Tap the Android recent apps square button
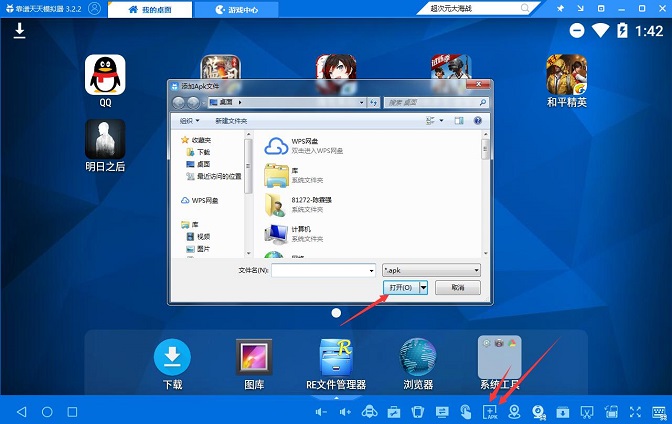 coord(72,412)
